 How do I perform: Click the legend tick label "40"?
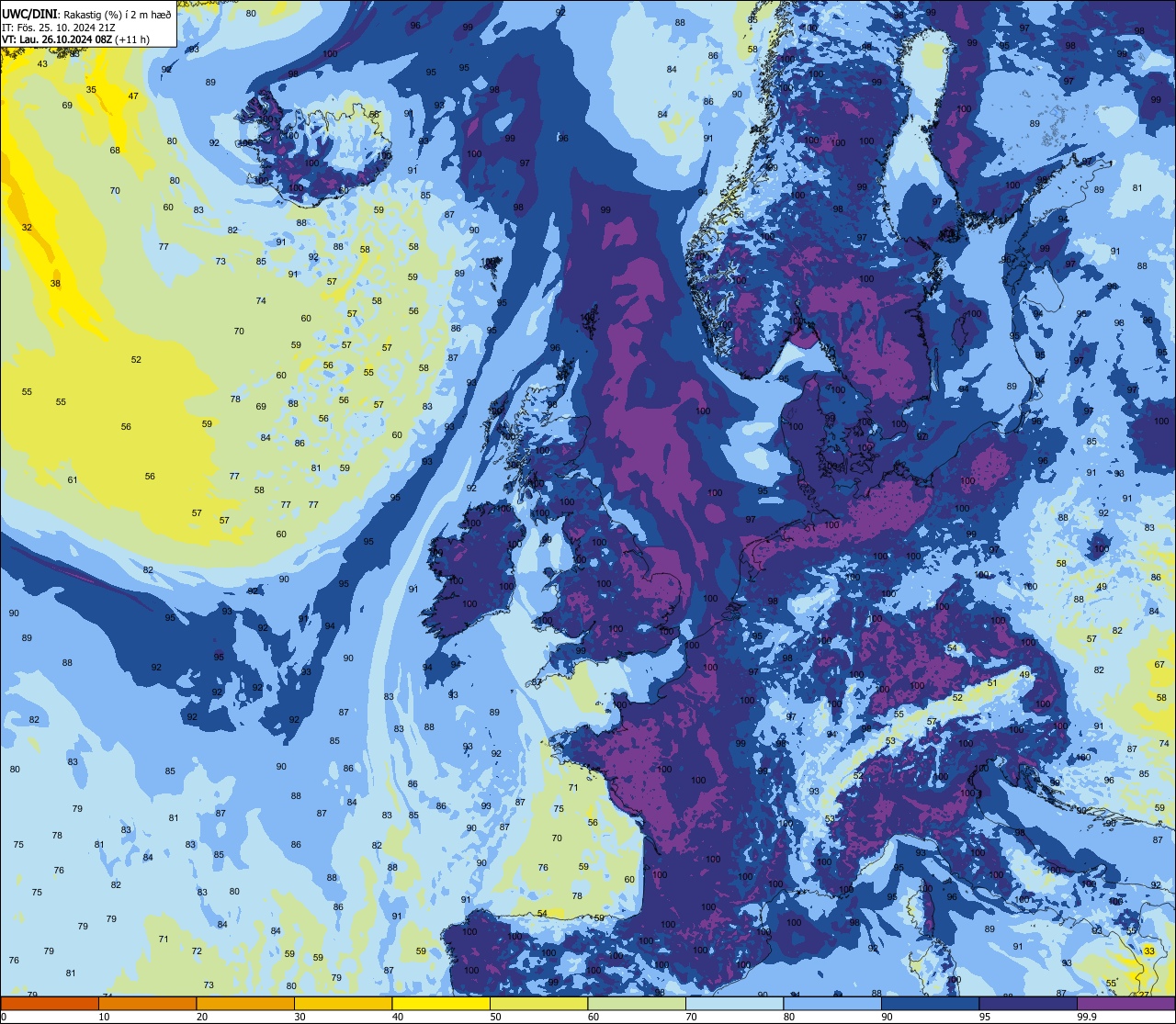tap(397, 1017)
